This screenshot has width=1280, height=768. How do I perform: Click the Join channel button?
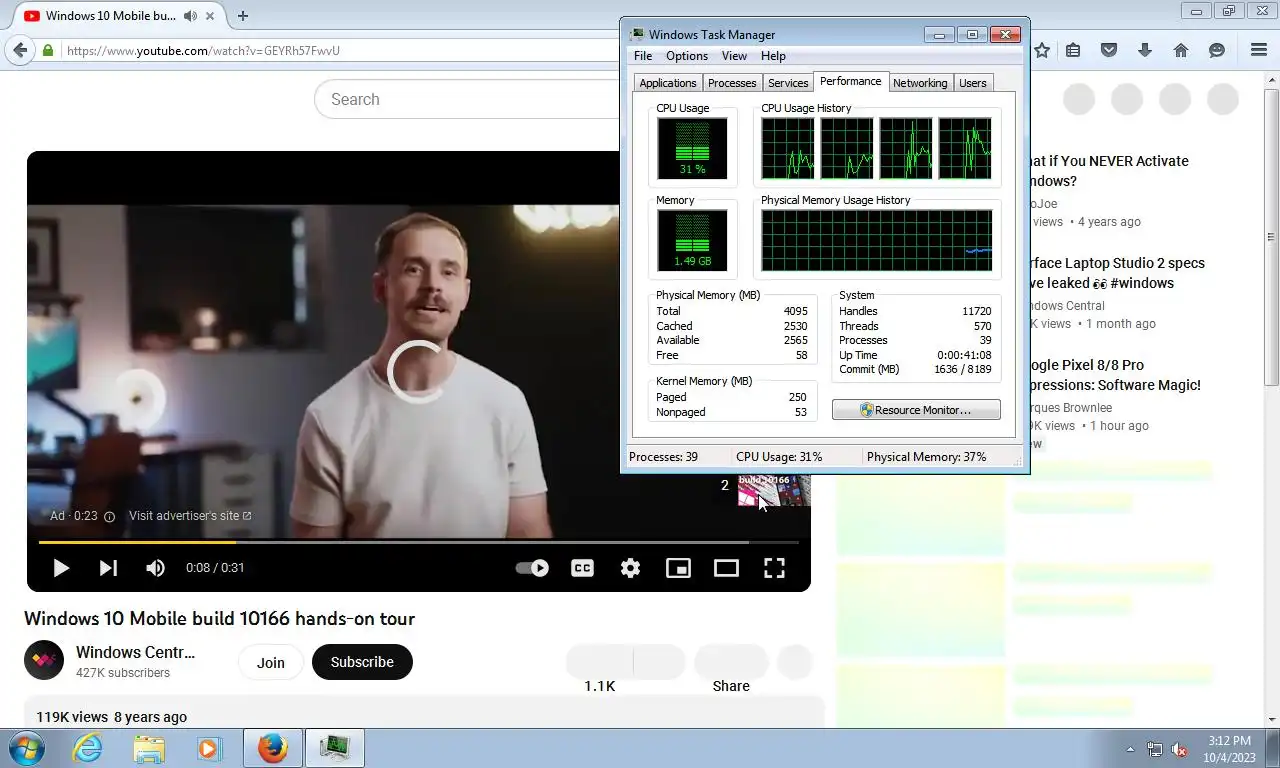pyautogui.click(x=270, y=662)
